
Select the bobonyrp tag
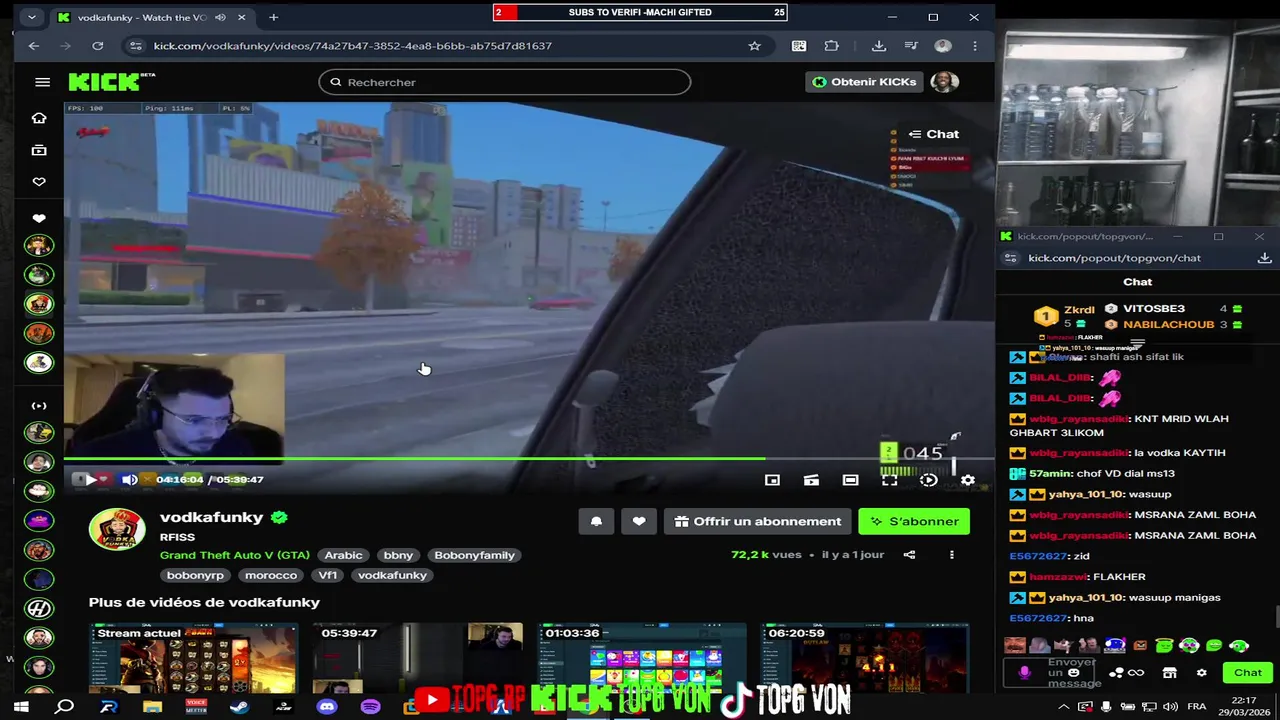point(196,575)
